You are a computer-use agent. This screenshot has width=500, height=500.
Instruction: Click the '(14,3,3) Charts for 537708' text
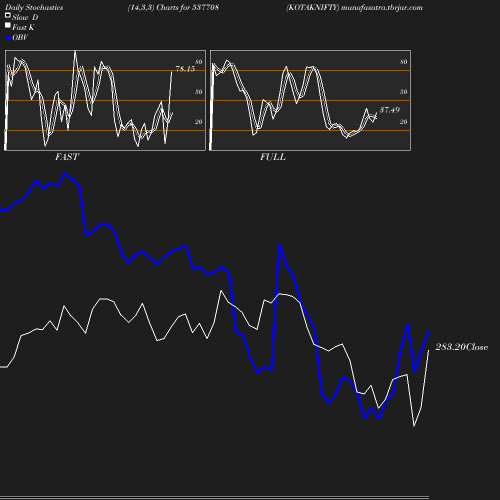click(x=173, y=8)
